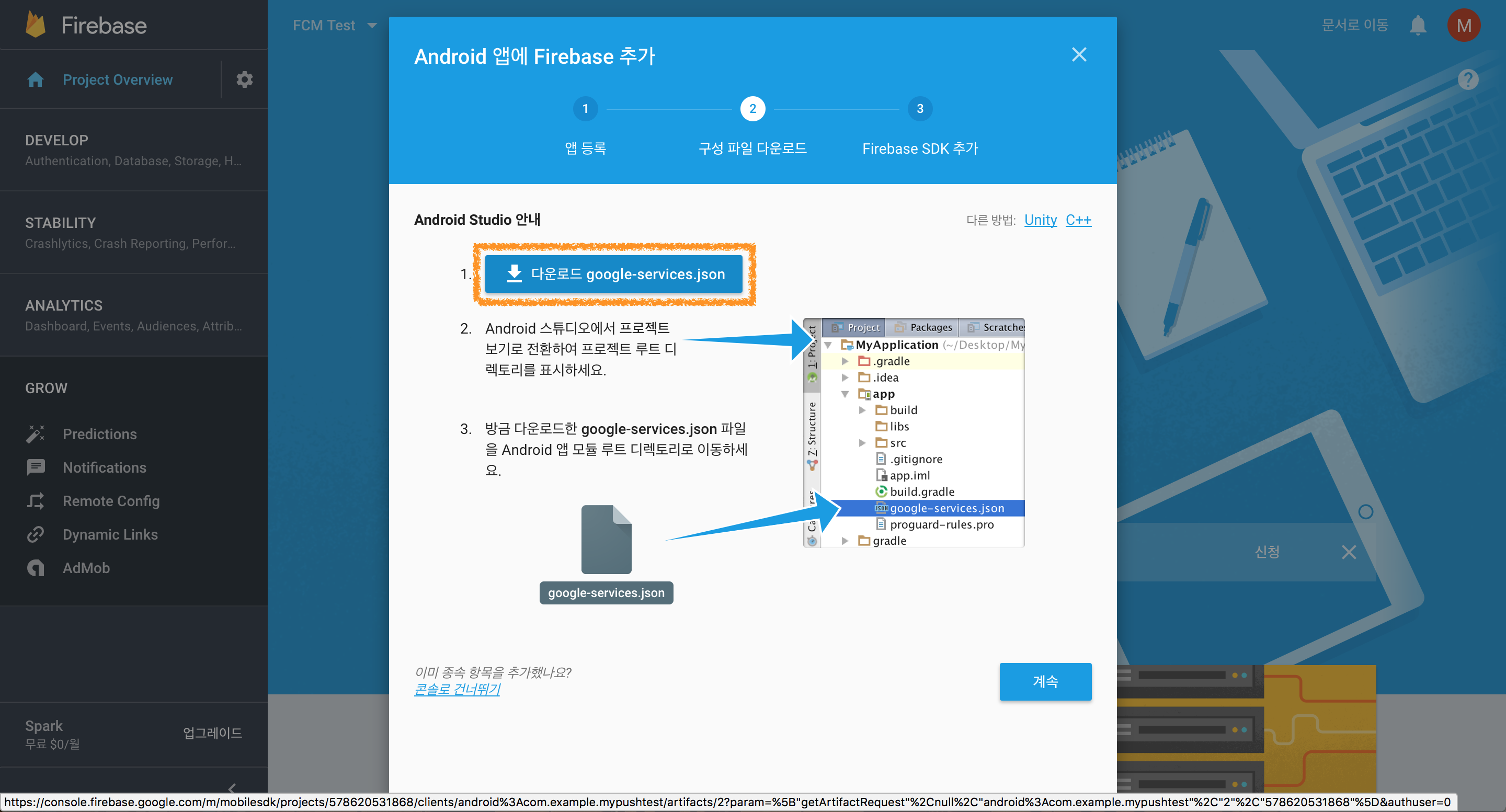
Task: Open Project Overview in sidebar
Action: [x=118, y=79]
